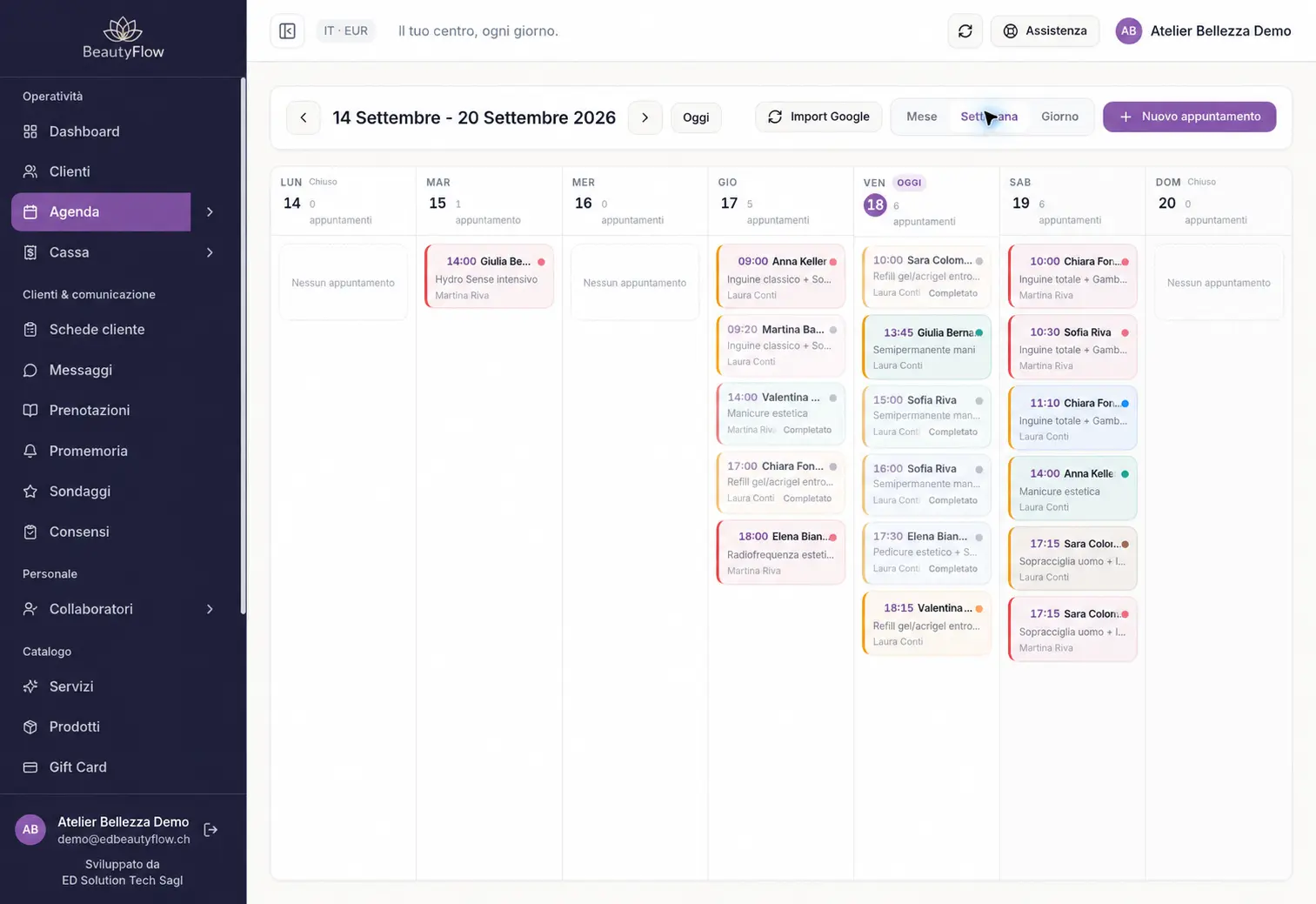Go to previous week arrow
Screen dimensions: 1316x904
coord(303,117)
